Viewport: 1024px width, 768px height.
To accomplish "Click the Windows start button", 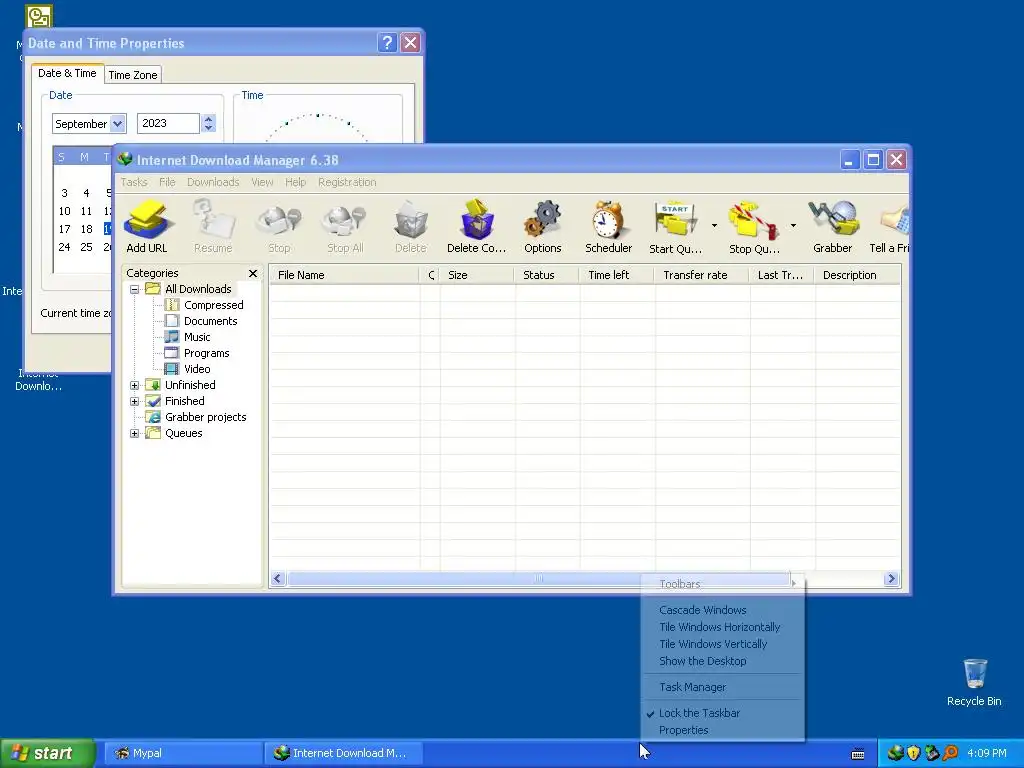I will point(48,753).
